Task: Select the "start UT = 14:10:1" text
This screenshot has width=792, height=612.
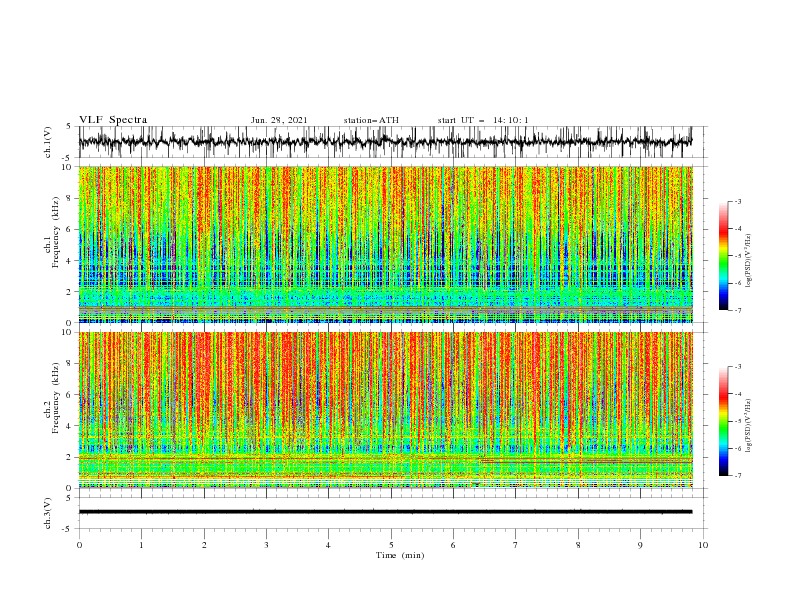Action: click(483, 120)
